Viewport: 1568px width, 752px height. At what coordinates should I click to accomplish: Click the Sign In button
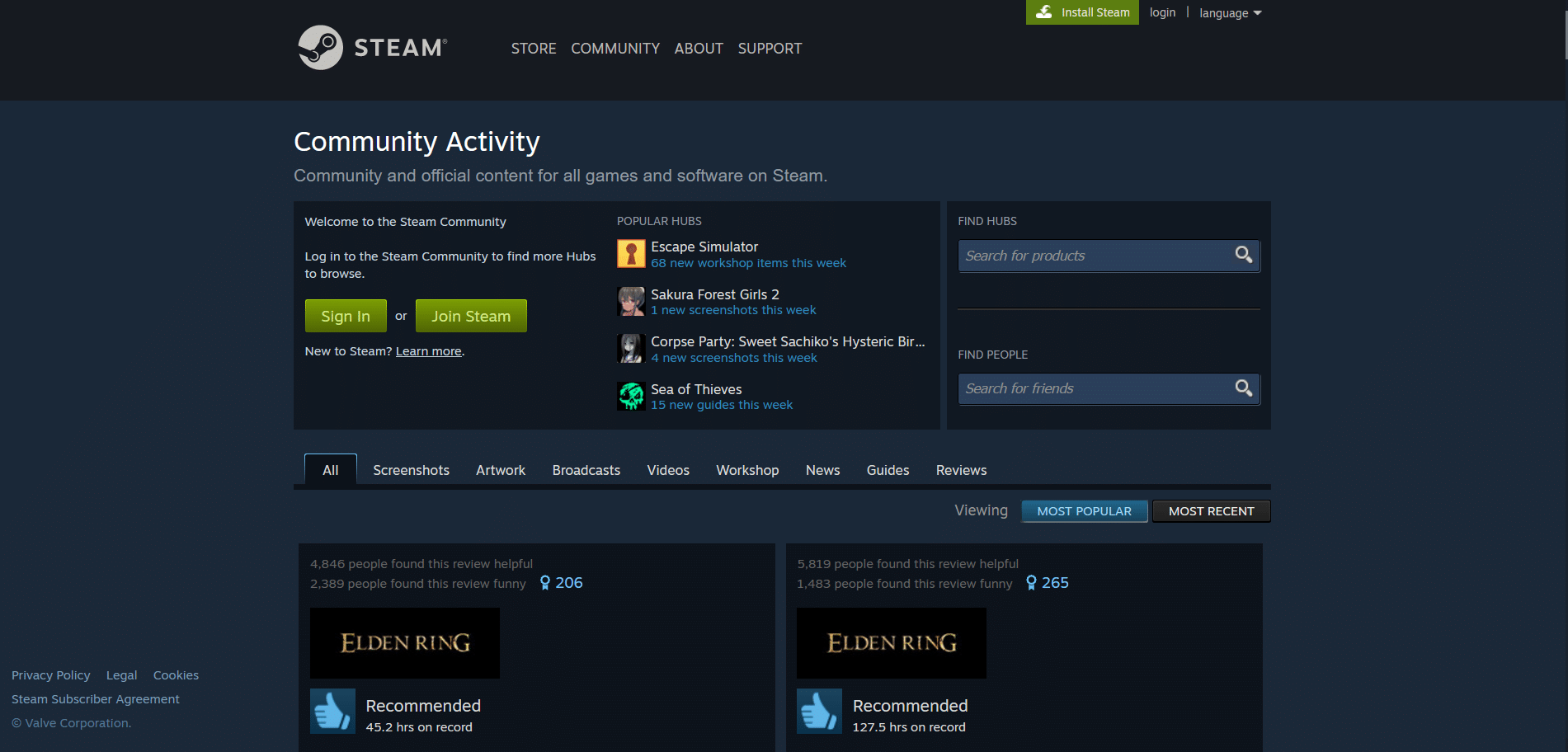[x=346, y=316]
